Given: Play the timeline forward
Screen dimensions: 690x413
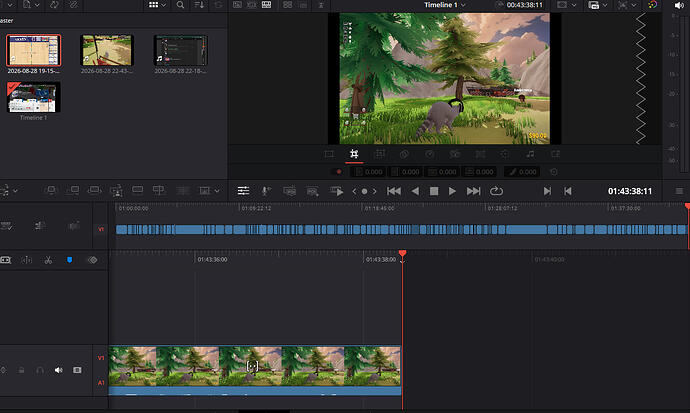Looking at the screenshot, I should coord(452,191).
